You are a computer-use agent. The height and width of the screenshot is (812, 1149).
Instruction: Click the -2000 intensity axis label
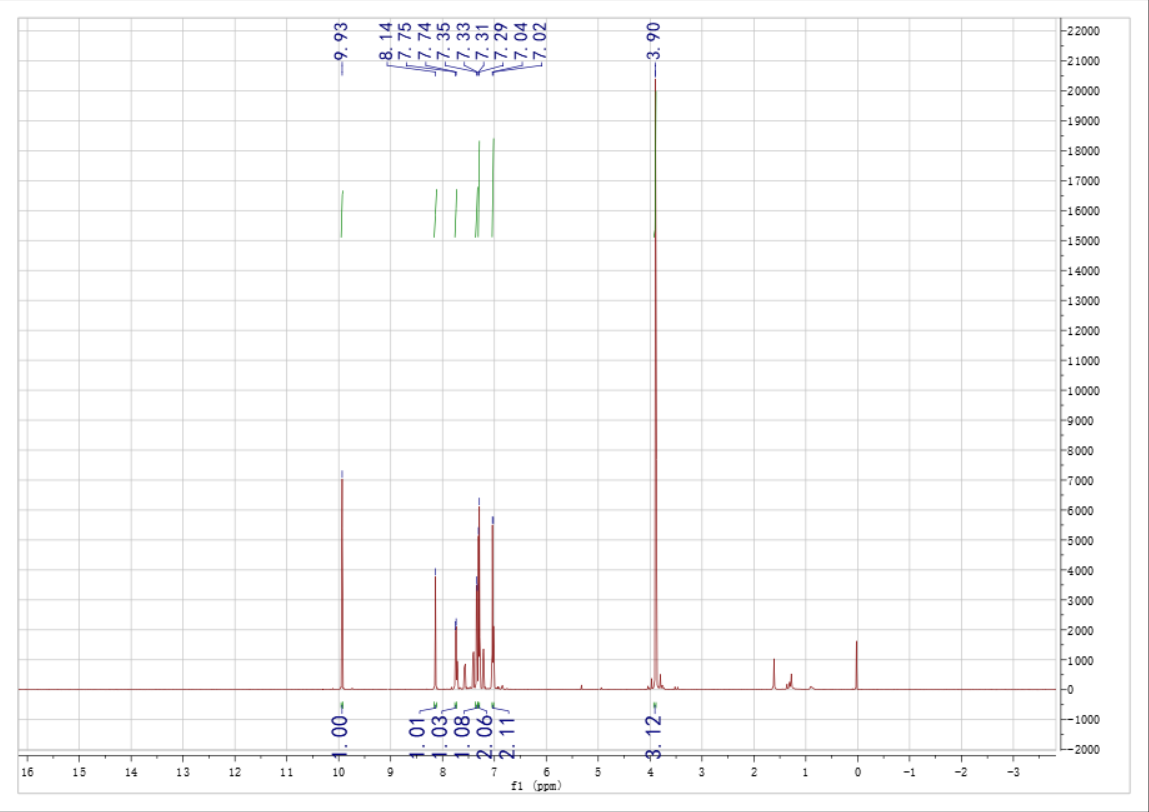point(1084,750)
